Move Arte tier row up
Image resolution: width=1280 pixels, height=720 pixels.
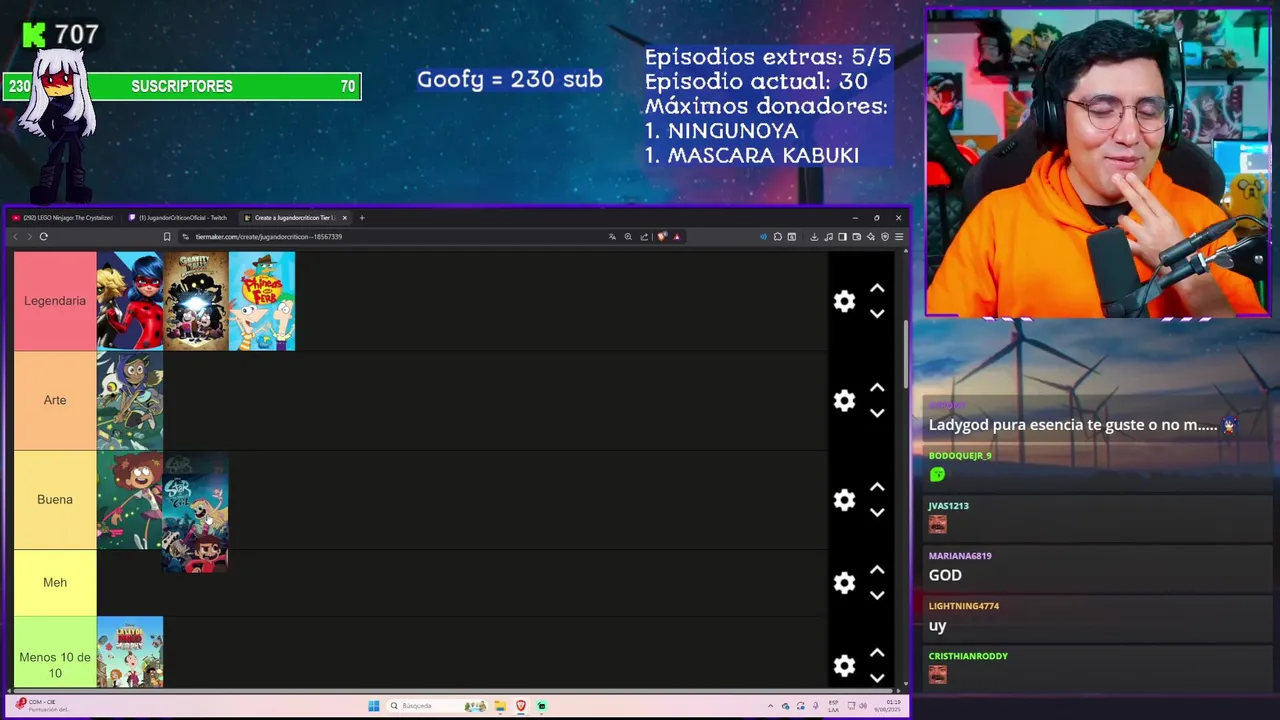(877, 387)
